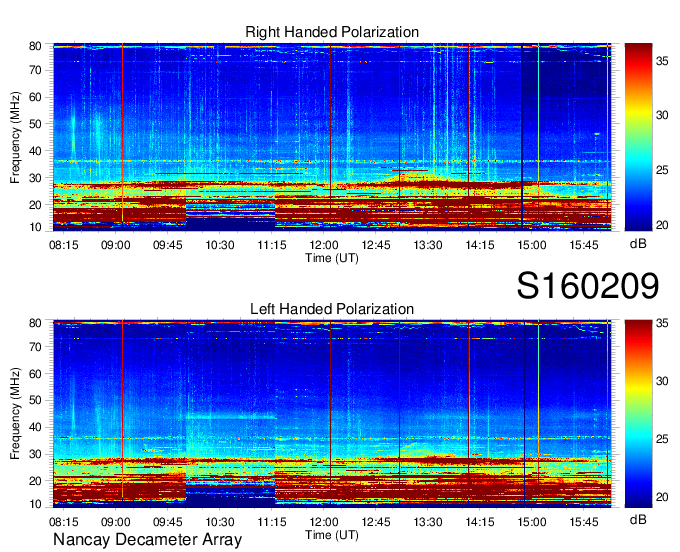Click the 10 MHz tick of Left Handed plot
Image resolution: width=680 pixels, height=552 pixels.
pyautogui.click(x=35, y=504)
